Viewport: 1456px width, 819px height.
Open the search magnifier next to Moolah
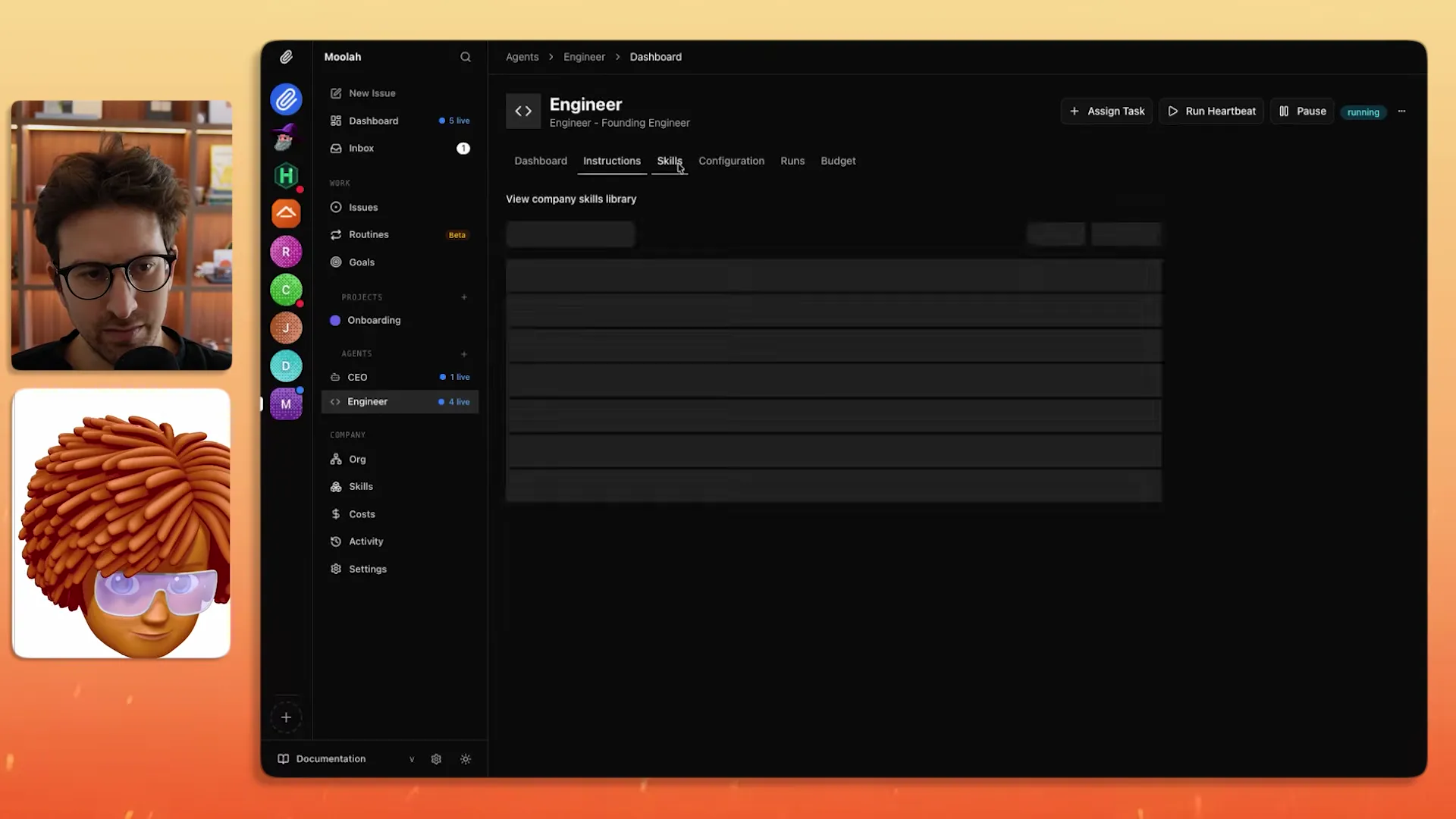coord(465,56)
